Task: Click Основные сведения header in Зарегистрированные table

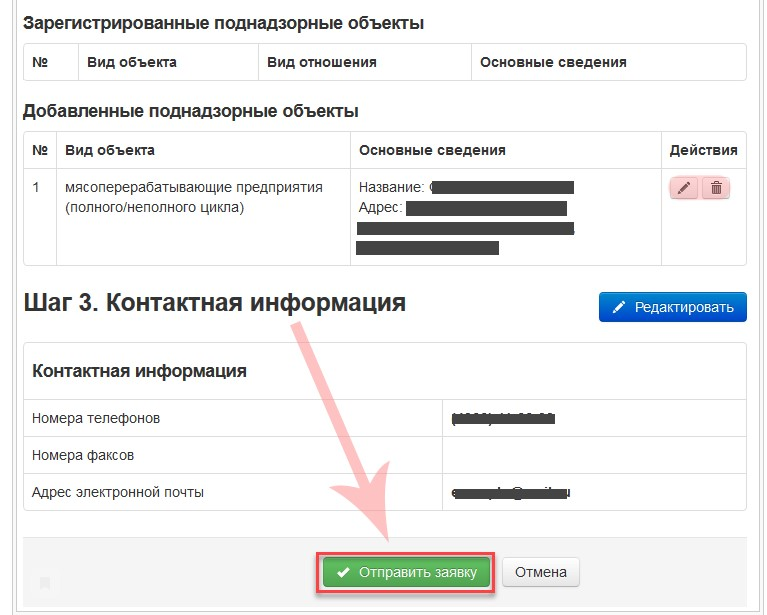Action: [x=553, y=62]
